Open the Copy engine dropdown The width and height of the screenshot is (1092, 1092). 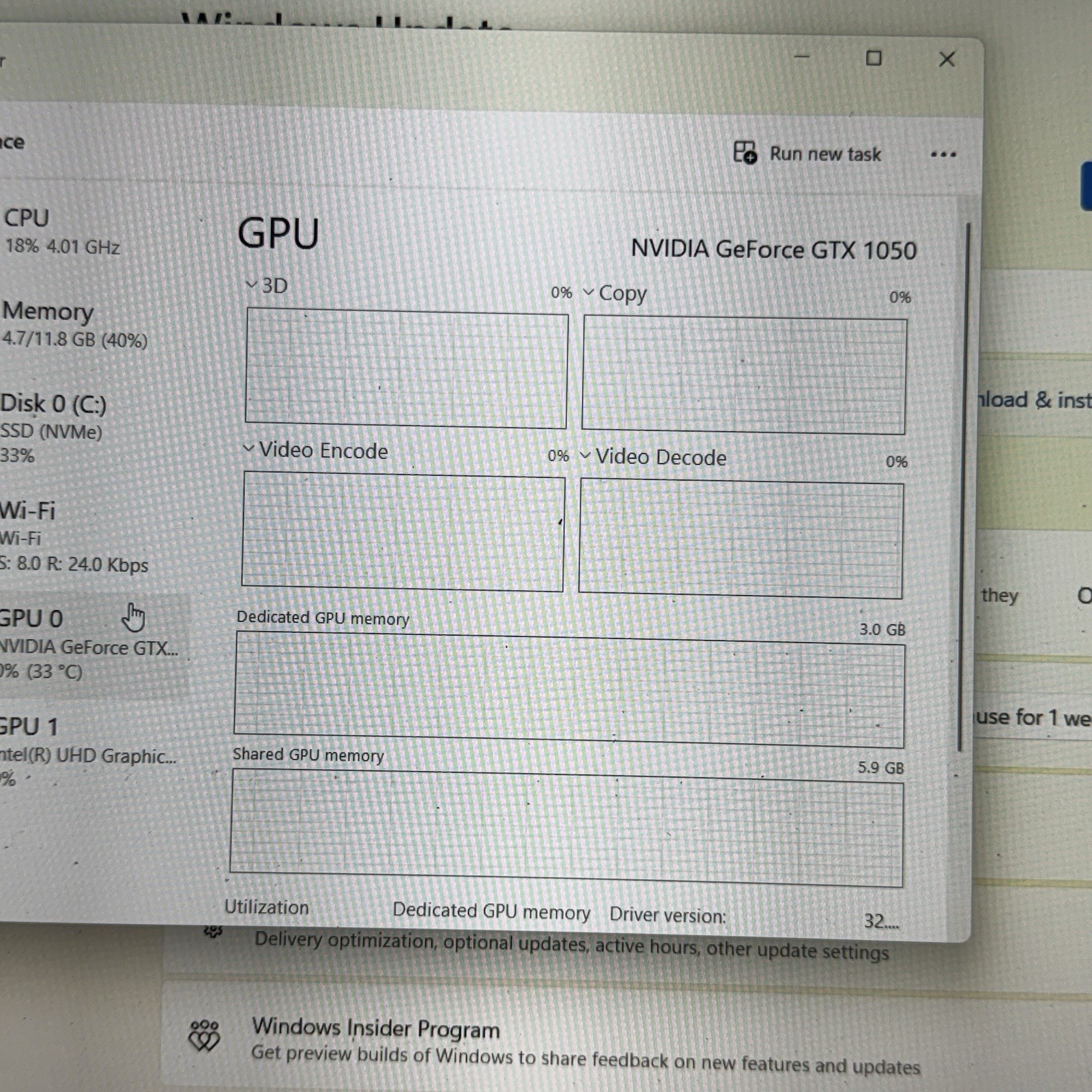point(588,292)
